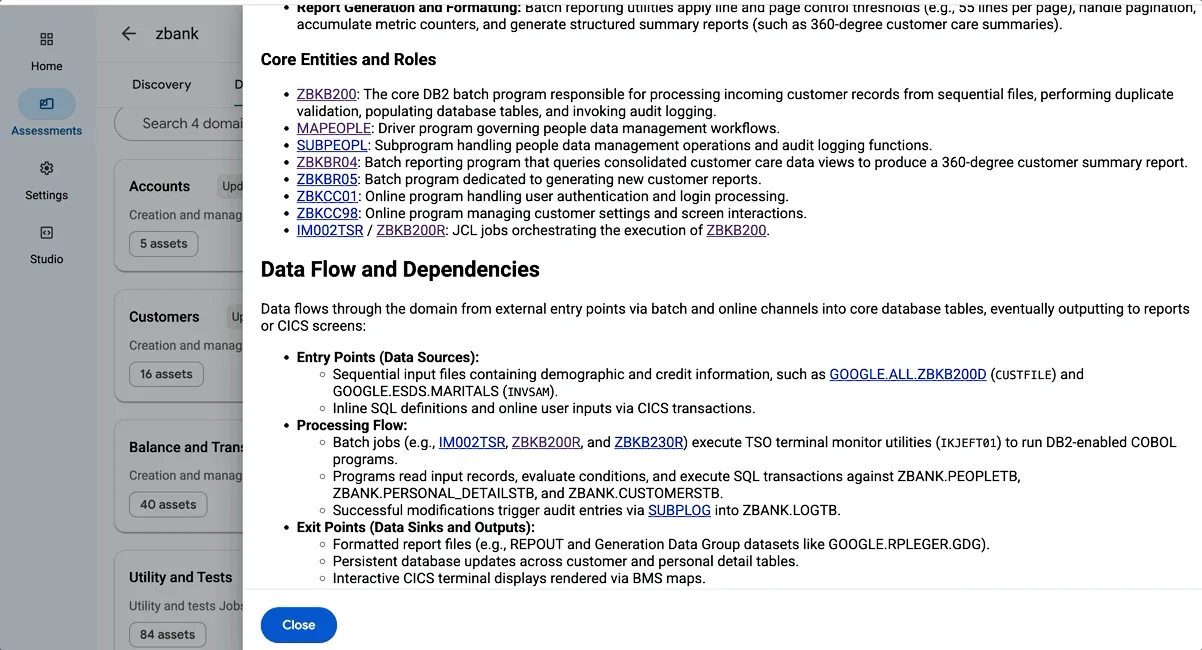1202x650 pixels.
Task: Select the 84 assets chip
Action: click(168, 634)
